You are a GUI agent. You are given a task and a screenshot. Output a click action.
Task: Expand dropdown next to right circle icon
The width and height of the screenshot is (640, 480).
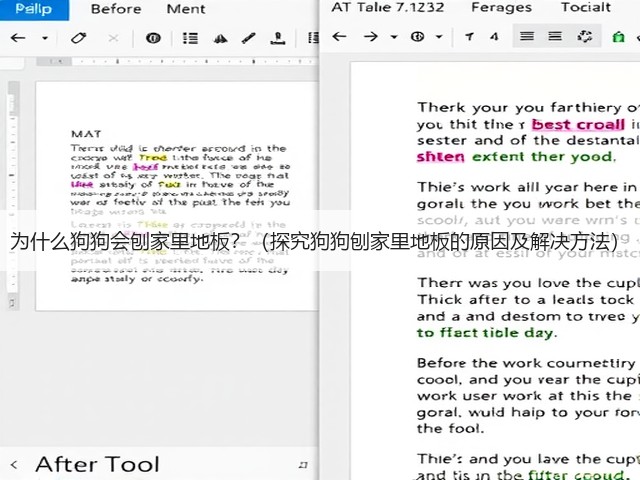click(x=439, y=37)
